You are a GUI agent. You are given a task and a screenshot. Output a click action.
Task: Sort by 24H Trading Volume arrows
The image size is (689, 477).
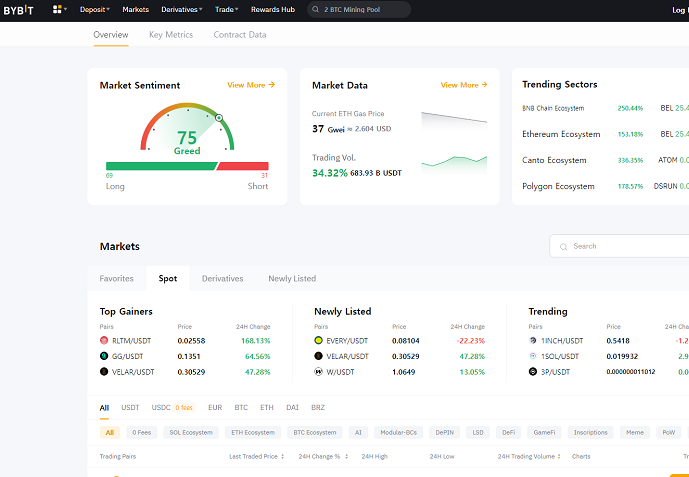pyautogui.click(x=559, y=456)
